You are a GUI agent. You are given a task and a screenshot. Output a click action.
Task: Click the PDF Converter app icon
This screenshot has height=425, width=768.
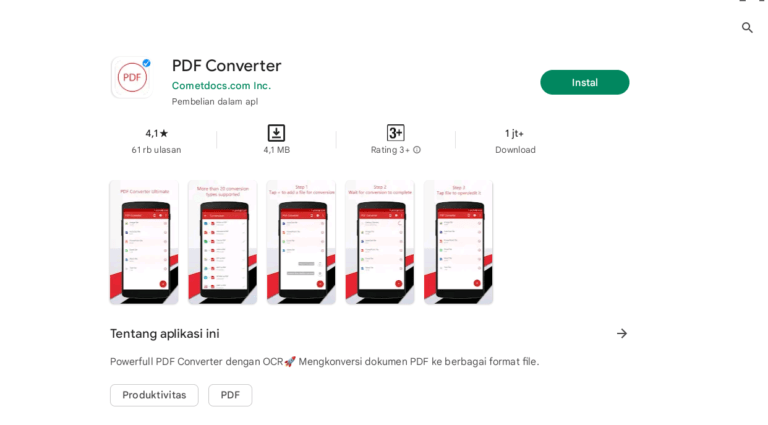[132, 77]
